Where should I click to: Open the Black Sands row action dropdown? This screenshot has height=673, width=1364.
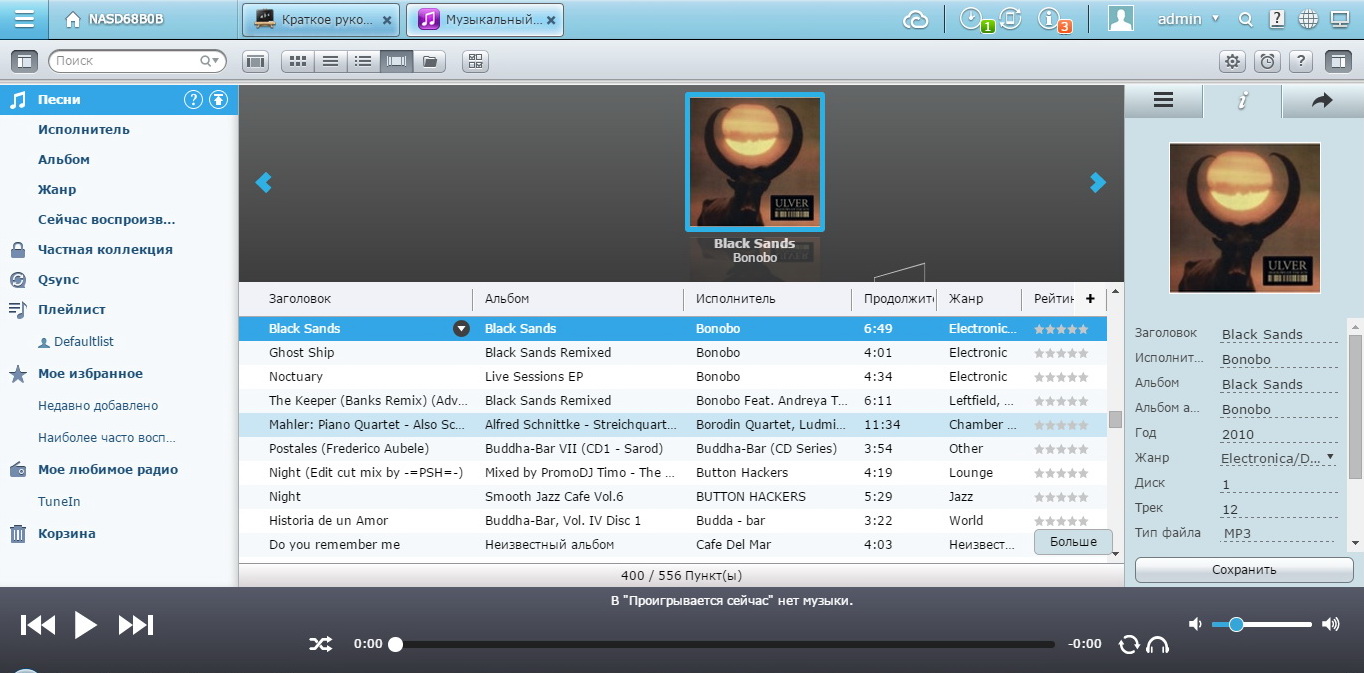pyautogui.click(x=461, y=328)
